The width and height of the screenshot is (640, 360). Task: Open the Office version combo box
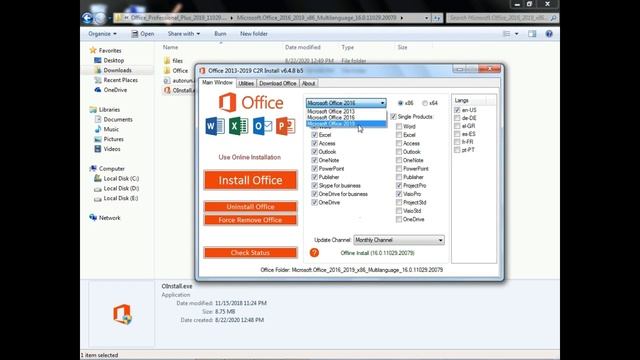pos(346,103)
